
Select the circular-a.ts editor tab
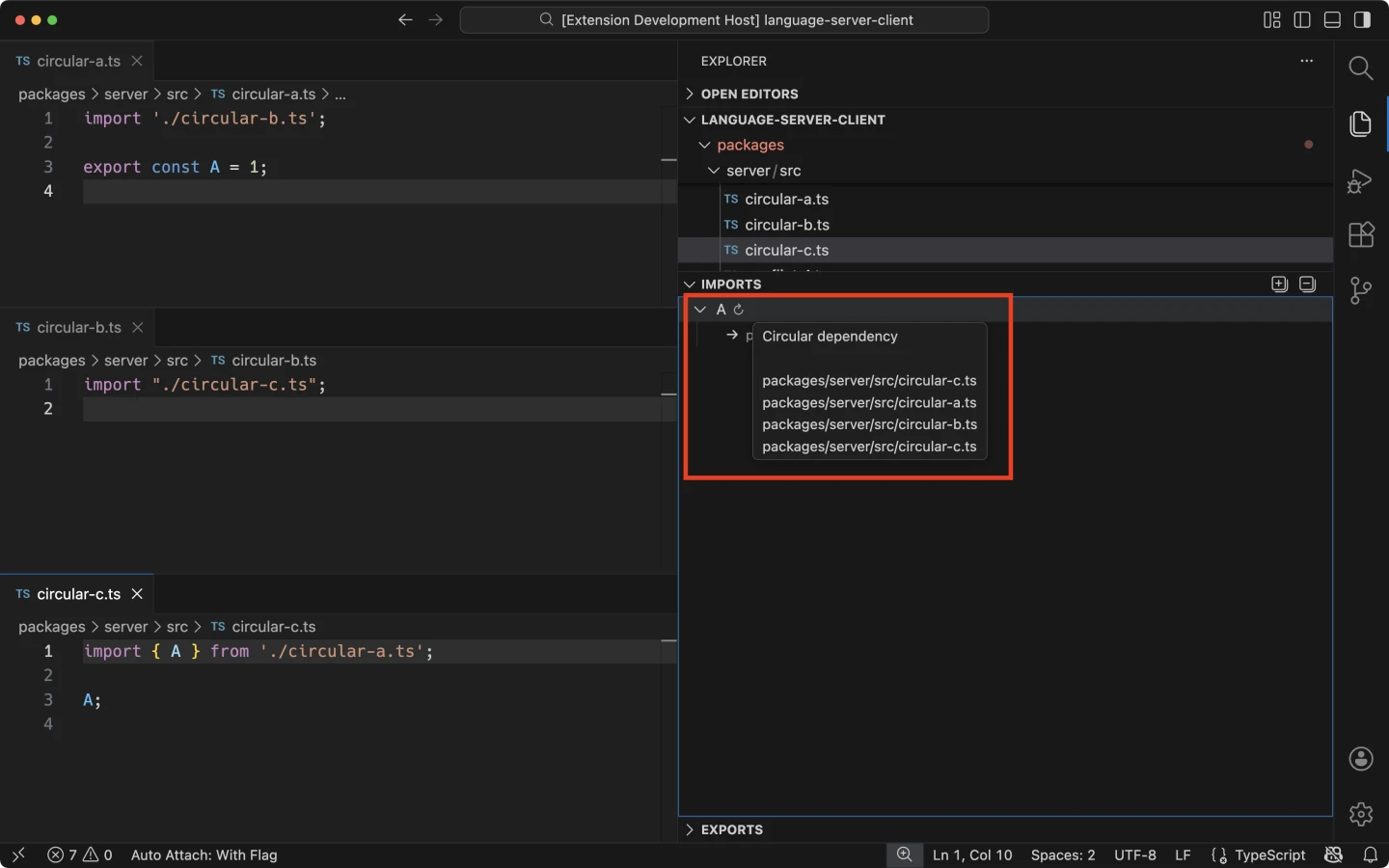[x=78, y=61]
